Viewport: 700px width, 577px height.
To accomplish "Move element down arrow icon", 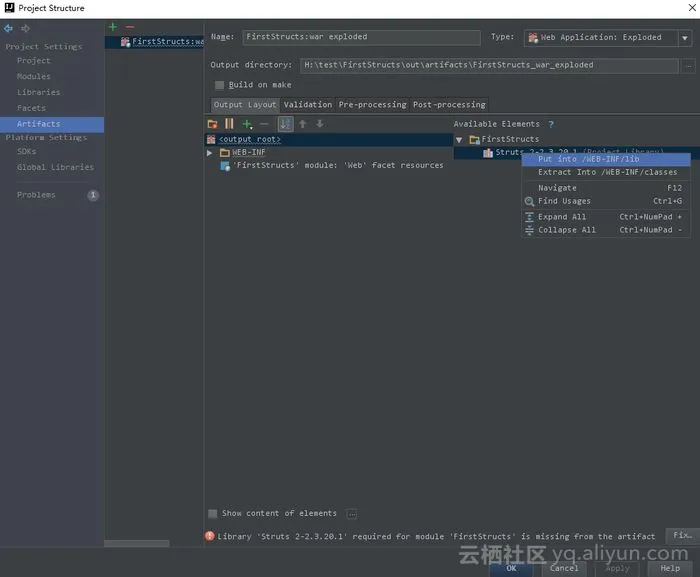I will pyautogui.click(x=320, y=124).
